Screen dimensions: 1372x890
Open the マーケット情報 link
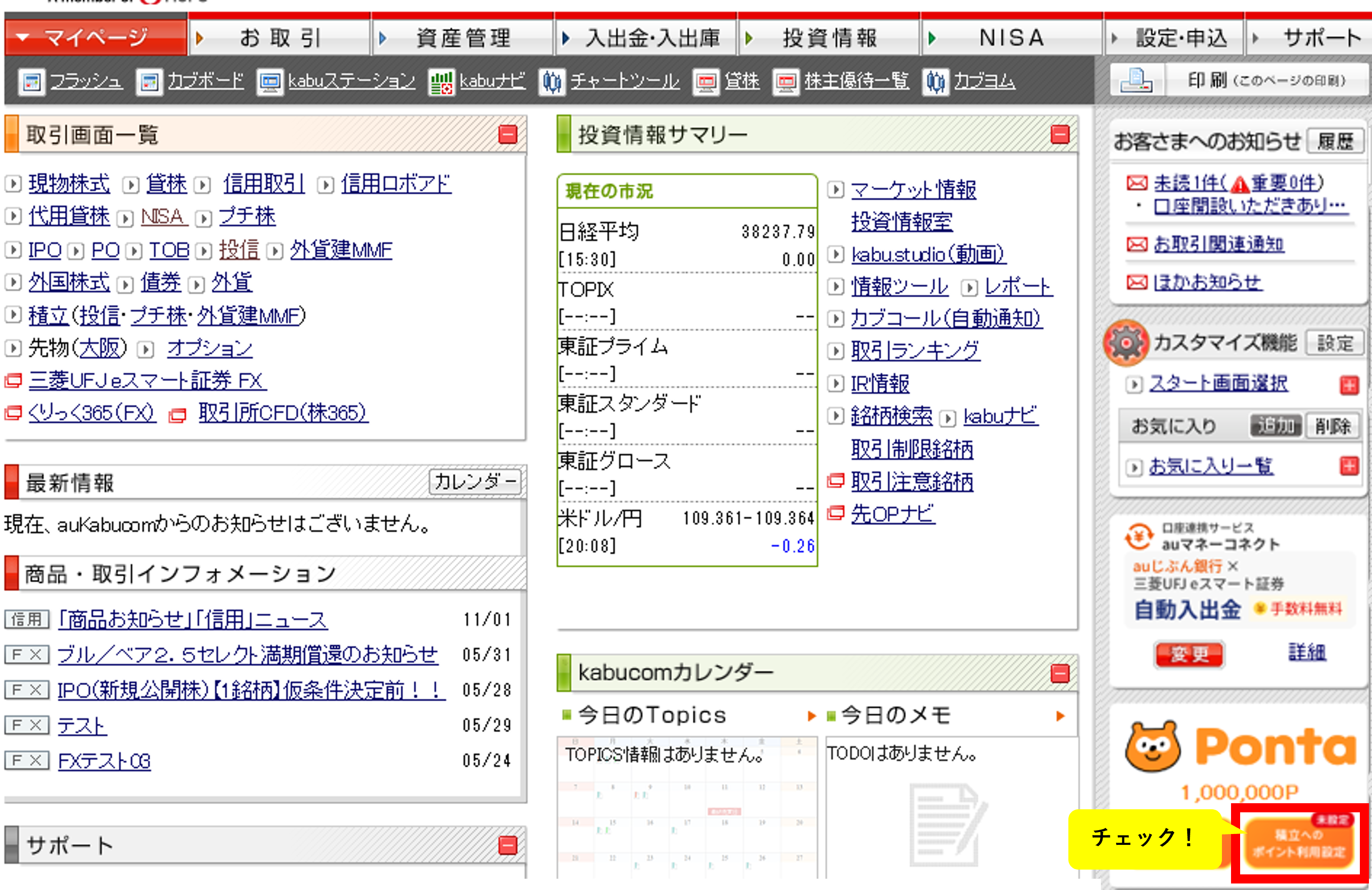coord(914,189)
